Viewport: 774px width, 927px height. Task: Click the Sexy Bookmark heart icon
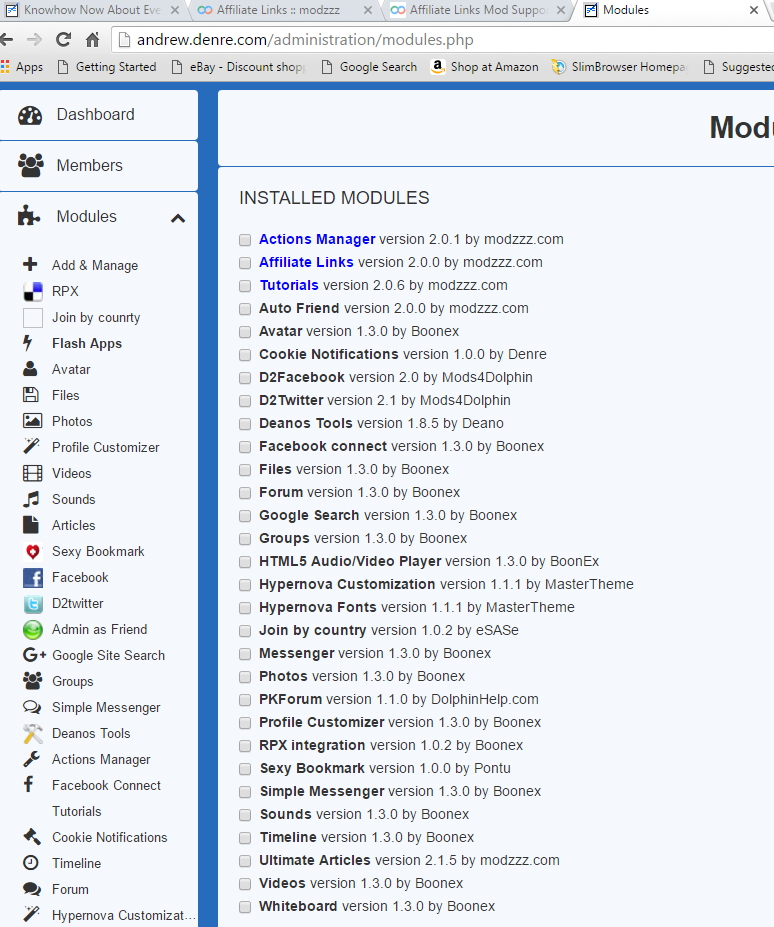33,552
